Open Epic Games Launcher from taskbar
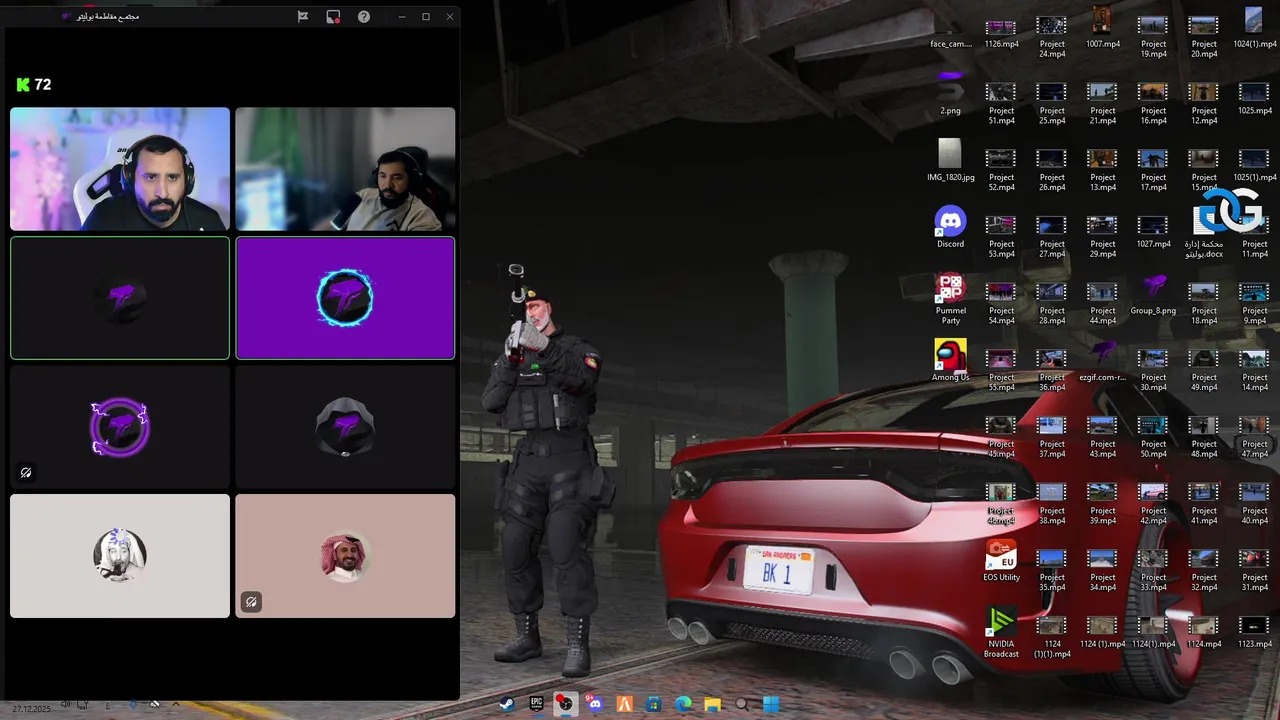The image size is (1280, 720). pos(536,704)
